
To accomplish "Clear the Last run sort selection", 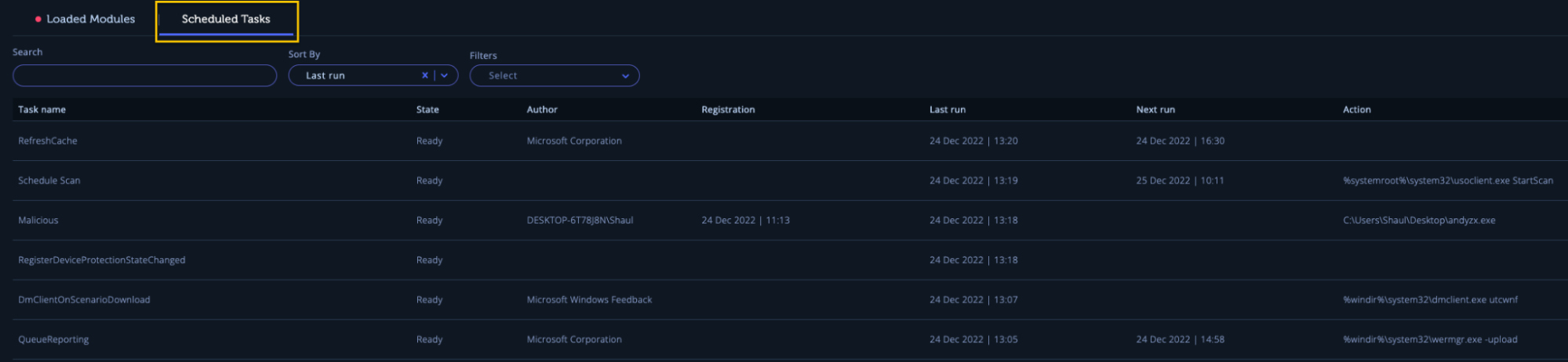I will coord(424,75).
